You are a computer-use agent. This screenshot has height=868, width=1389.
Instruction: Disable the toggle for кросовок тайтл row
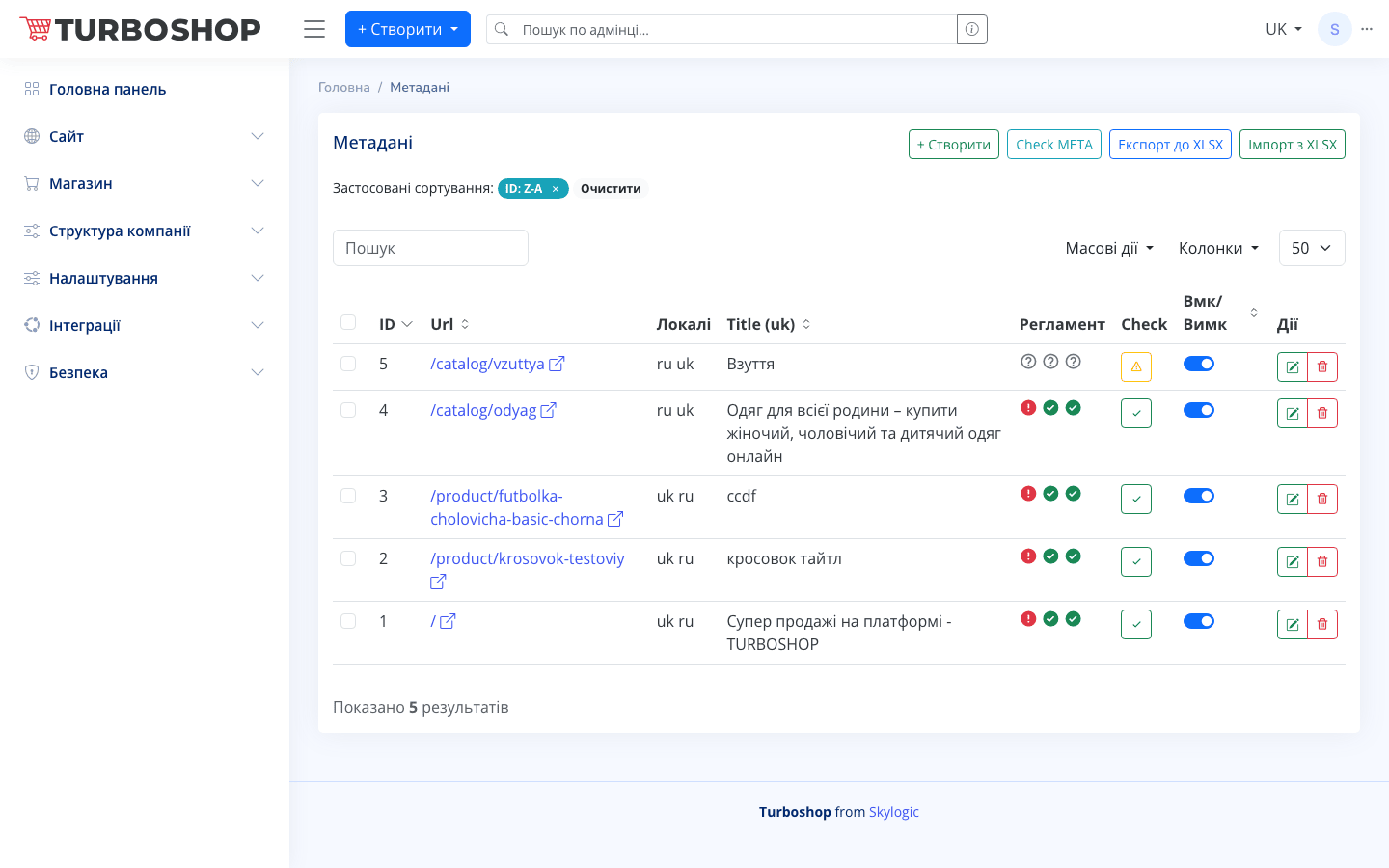pos(1199,558)
